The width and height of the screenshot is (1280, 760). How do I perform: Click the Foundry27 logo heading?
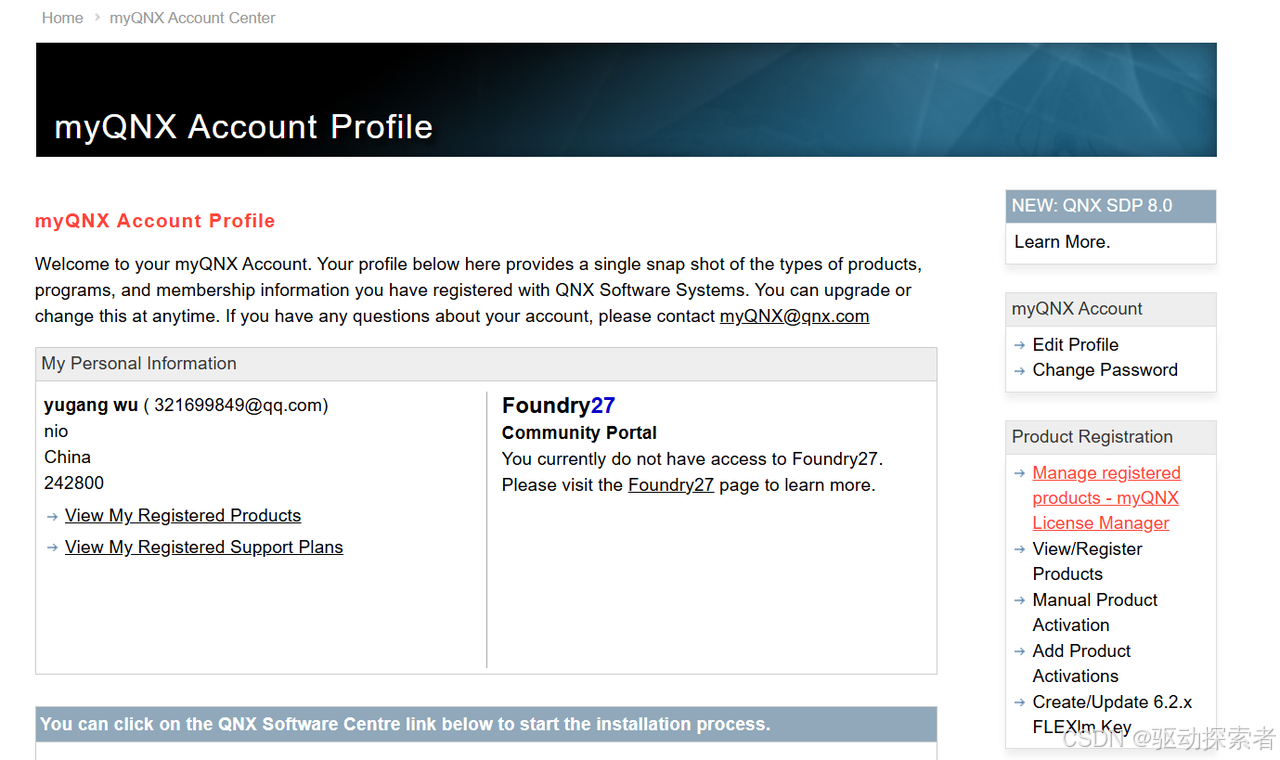558,405
